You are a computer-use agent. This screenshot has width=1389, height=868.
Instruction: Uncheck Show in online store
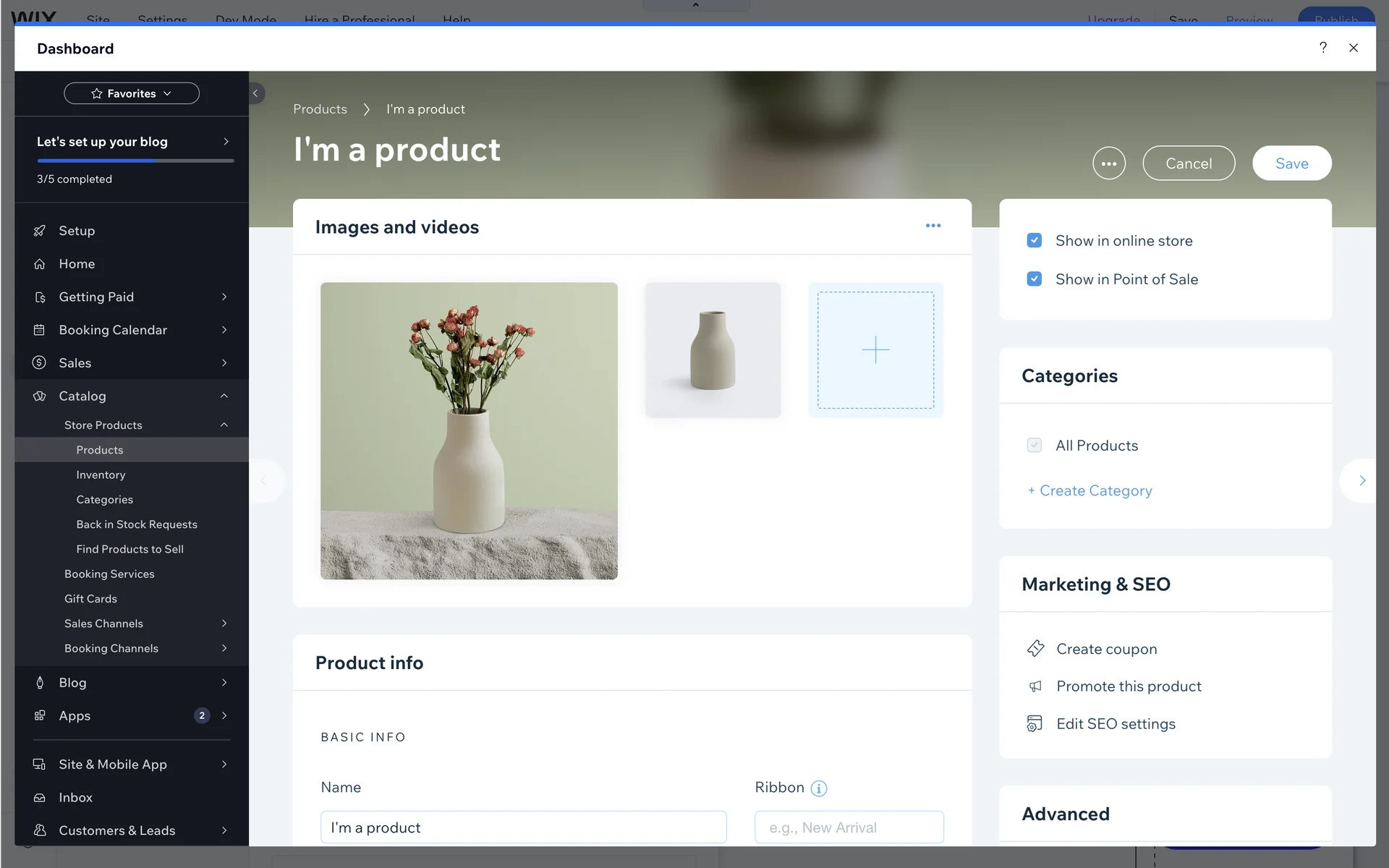click(1035, 241)
